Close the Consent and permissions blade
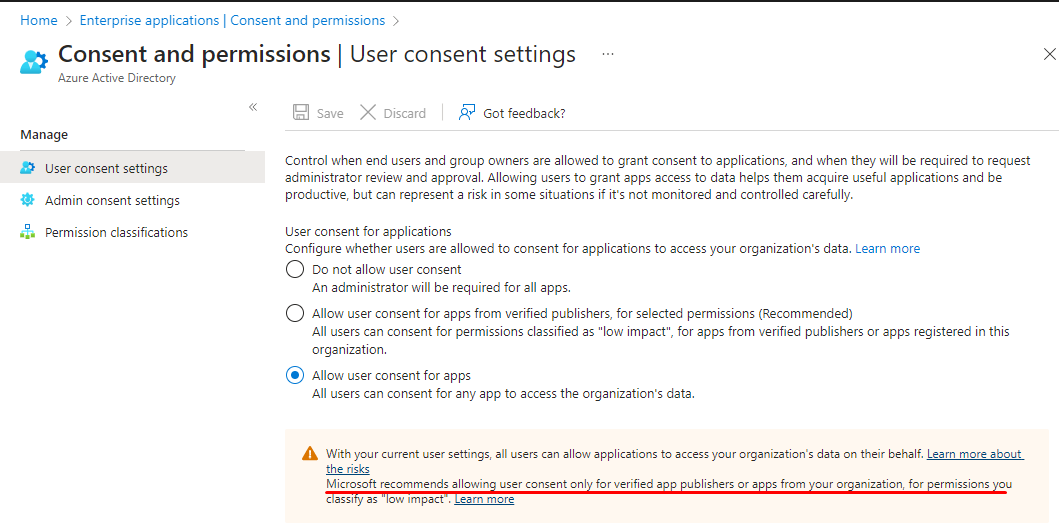 click(1049, 55)
